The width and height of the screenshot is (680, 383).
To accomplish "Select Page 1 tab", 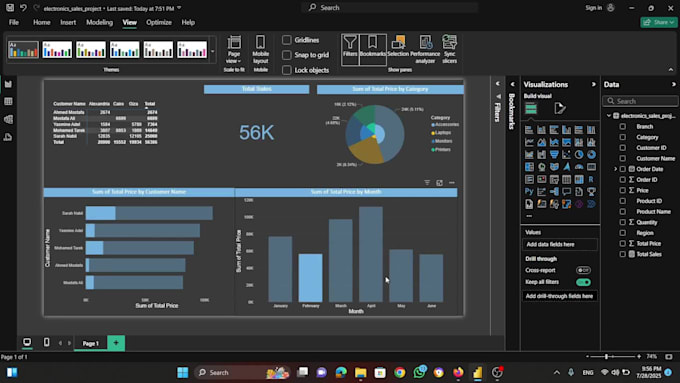I will click(91, 343).
